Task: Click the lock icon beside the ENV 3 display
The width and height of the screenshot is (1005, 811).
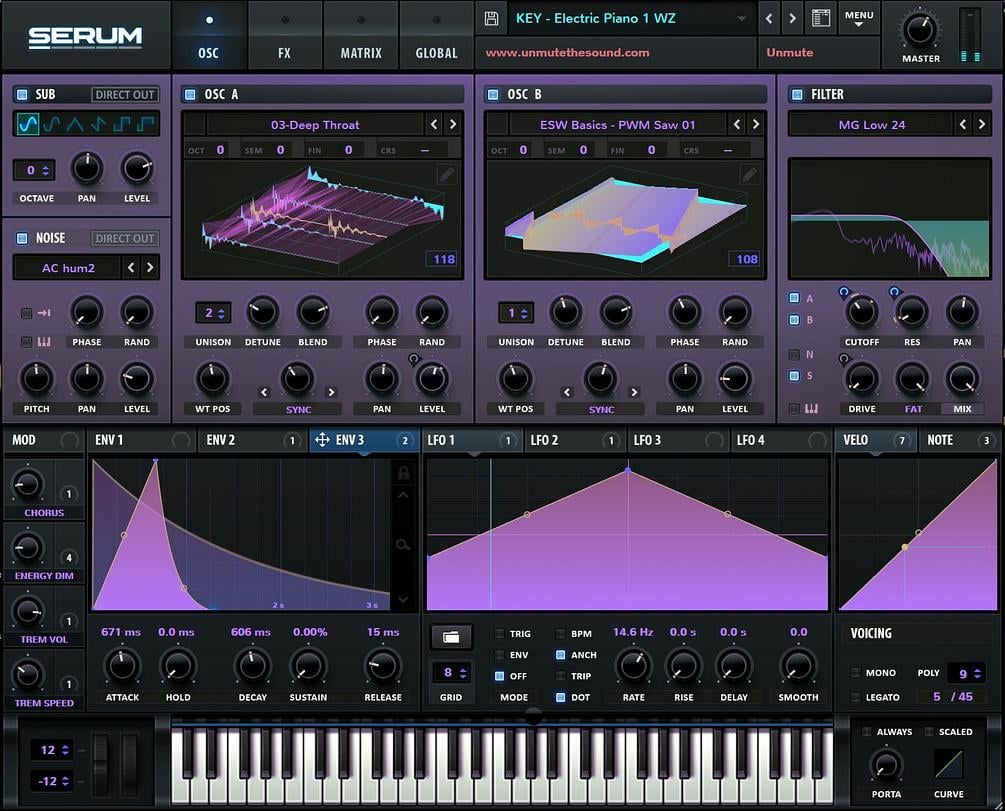Action: [x=404, y=472]
